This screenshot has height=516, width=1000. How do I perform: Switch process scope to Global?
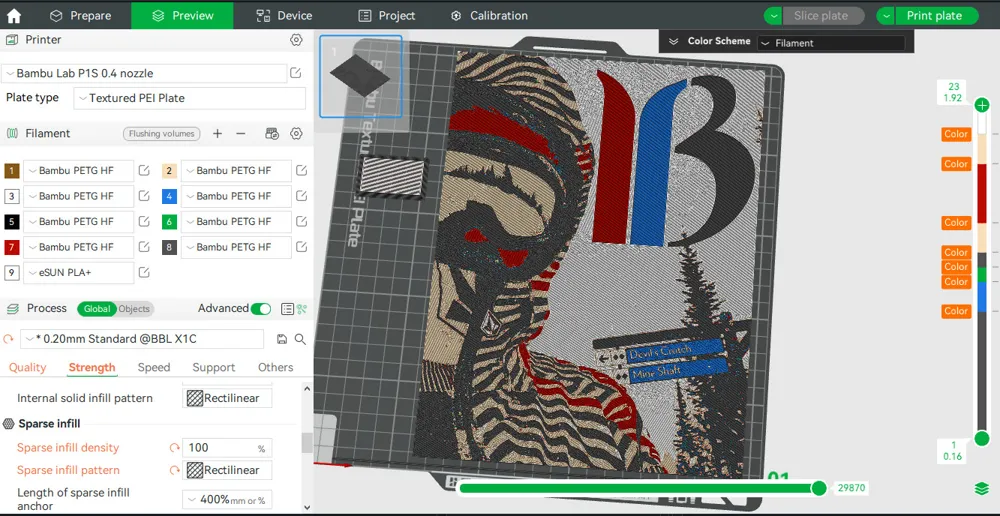coord(97,309)
